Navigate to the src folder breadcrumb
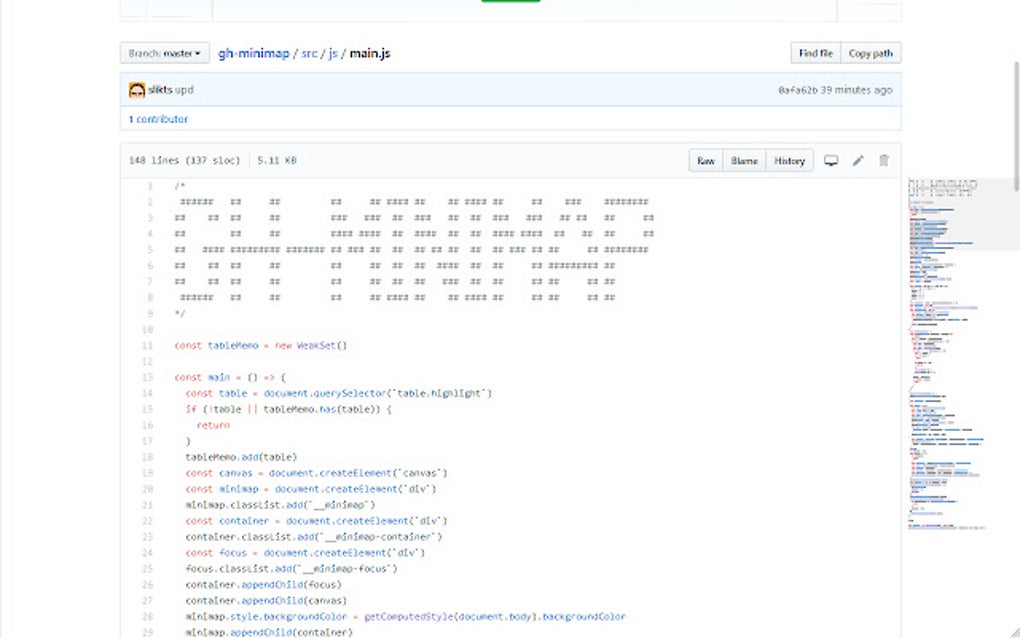This screenshot has height=638, width=1020. (x=309, y=53)
